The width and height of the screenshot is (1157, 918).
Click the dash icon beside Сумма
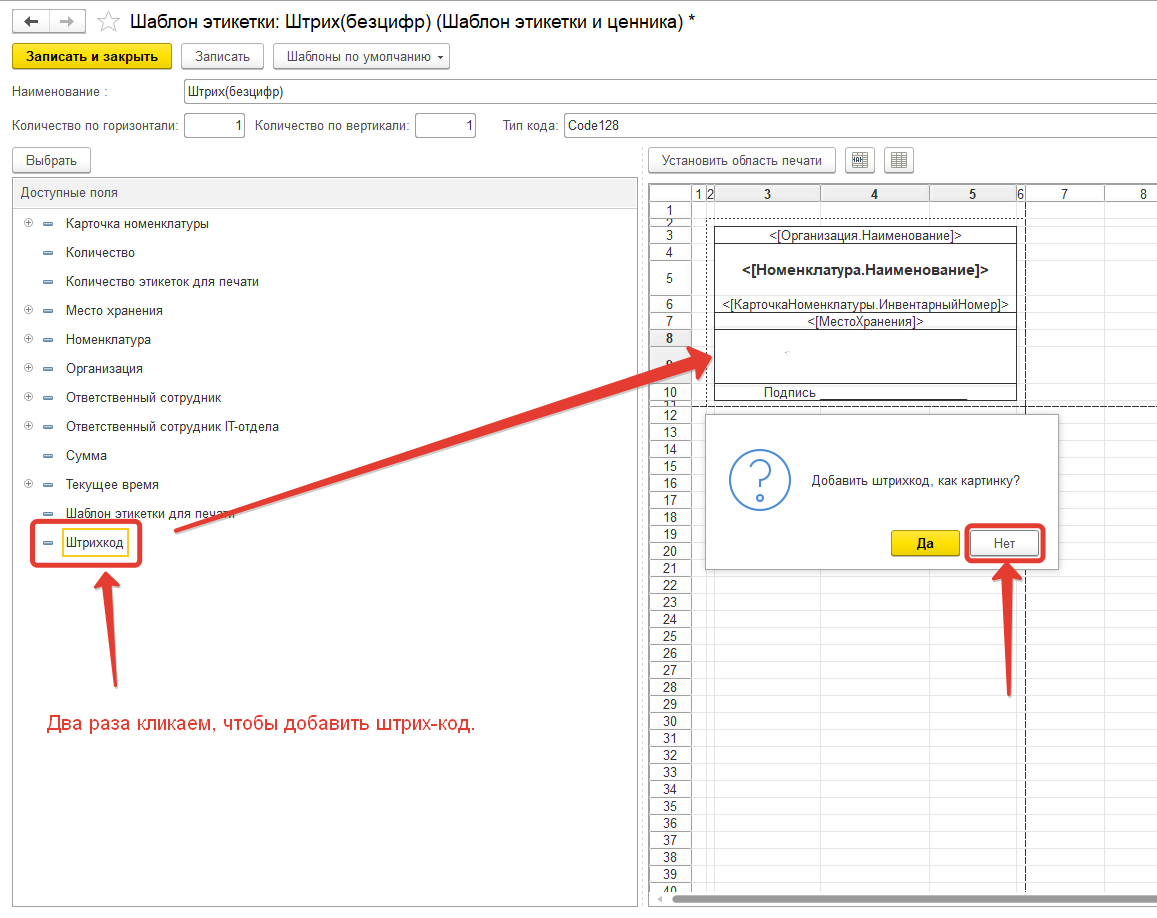pyautogui.click(x=48, y=456)
